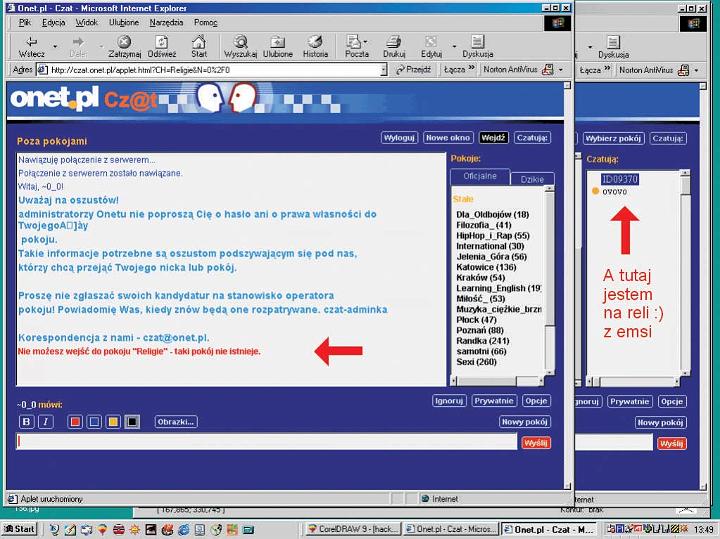Viewport: 720px width, 539px height.
Task: Click the Nowe okno button
Action: 448,138
